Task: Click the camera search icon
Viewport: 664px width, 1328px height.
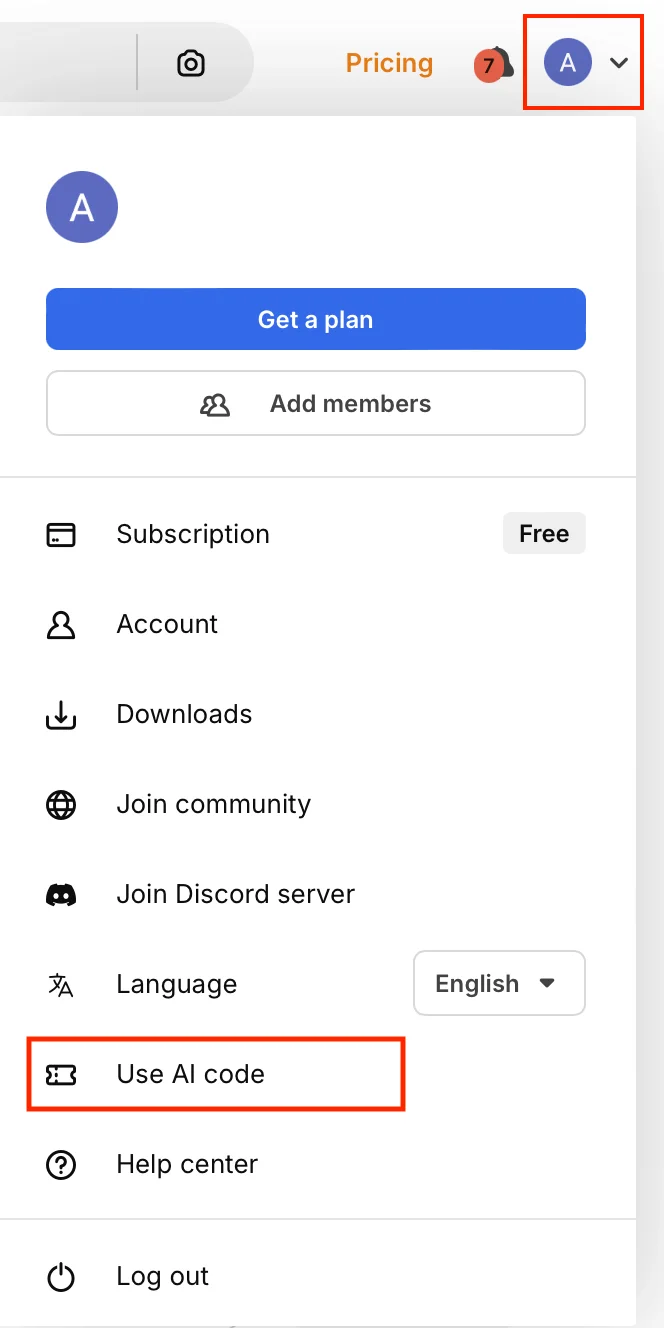Action: coord(190,64)
